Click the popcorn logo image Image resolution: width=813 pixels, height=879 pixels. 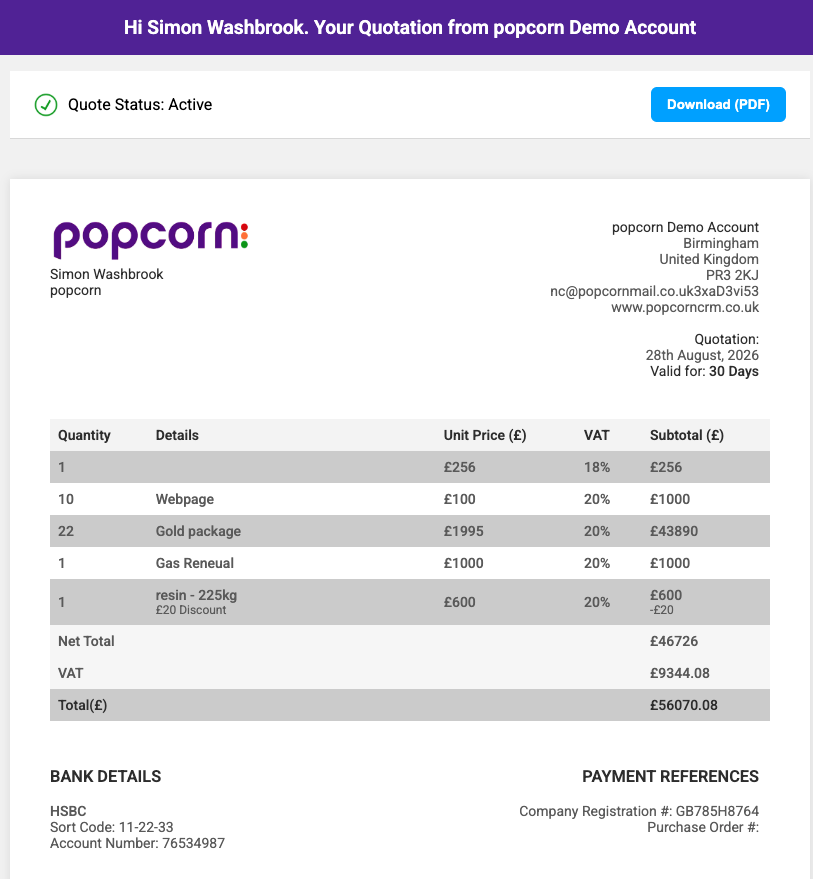point(150,240)
